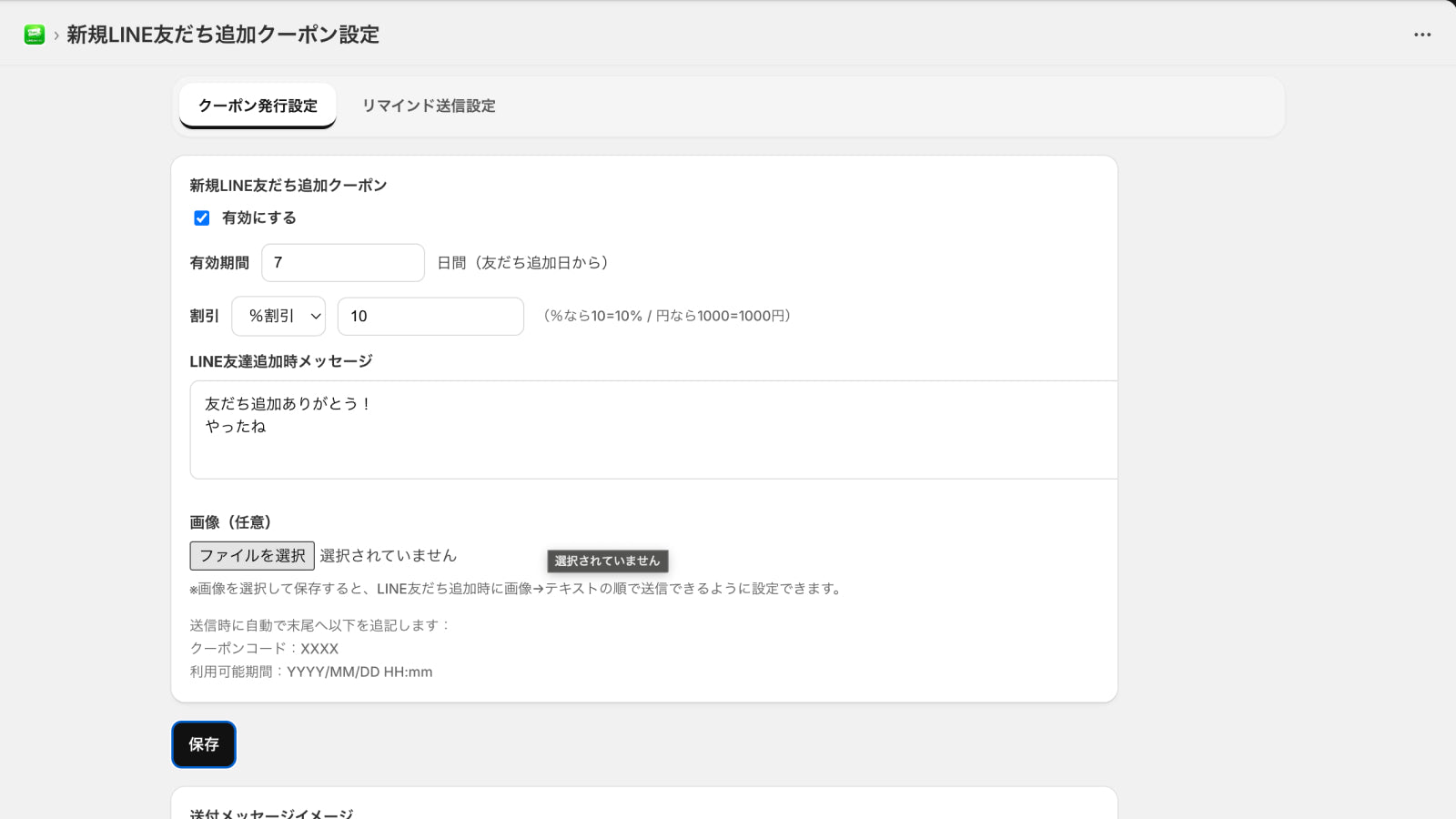Open the %割引 discount type dropdown
The height and width of the screenshot is (819, 1456).
[278, 316]
